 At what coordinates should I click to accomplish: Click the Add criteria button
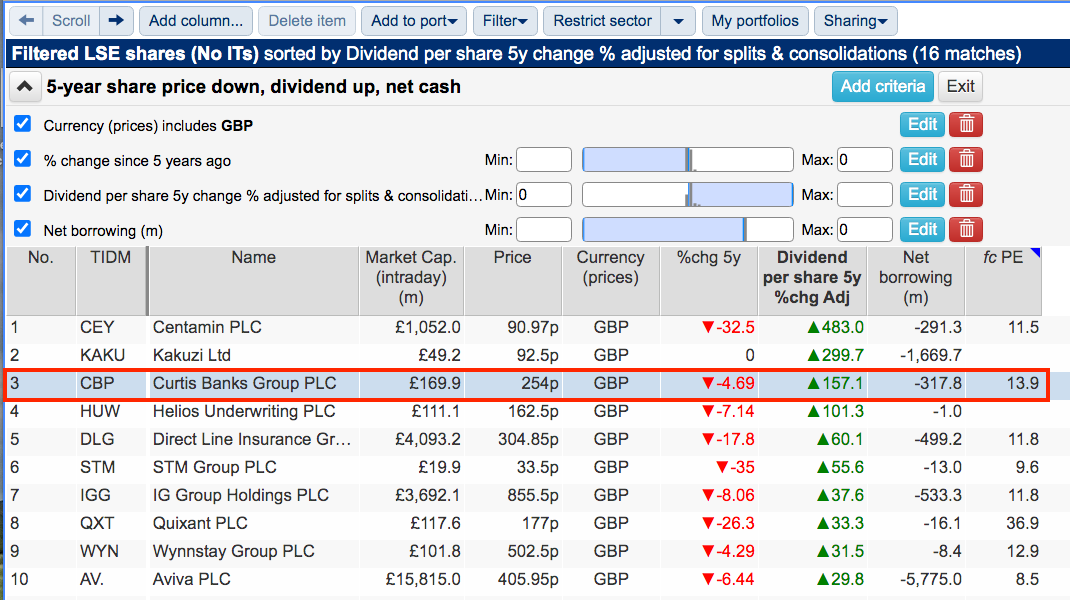(883, 87)
